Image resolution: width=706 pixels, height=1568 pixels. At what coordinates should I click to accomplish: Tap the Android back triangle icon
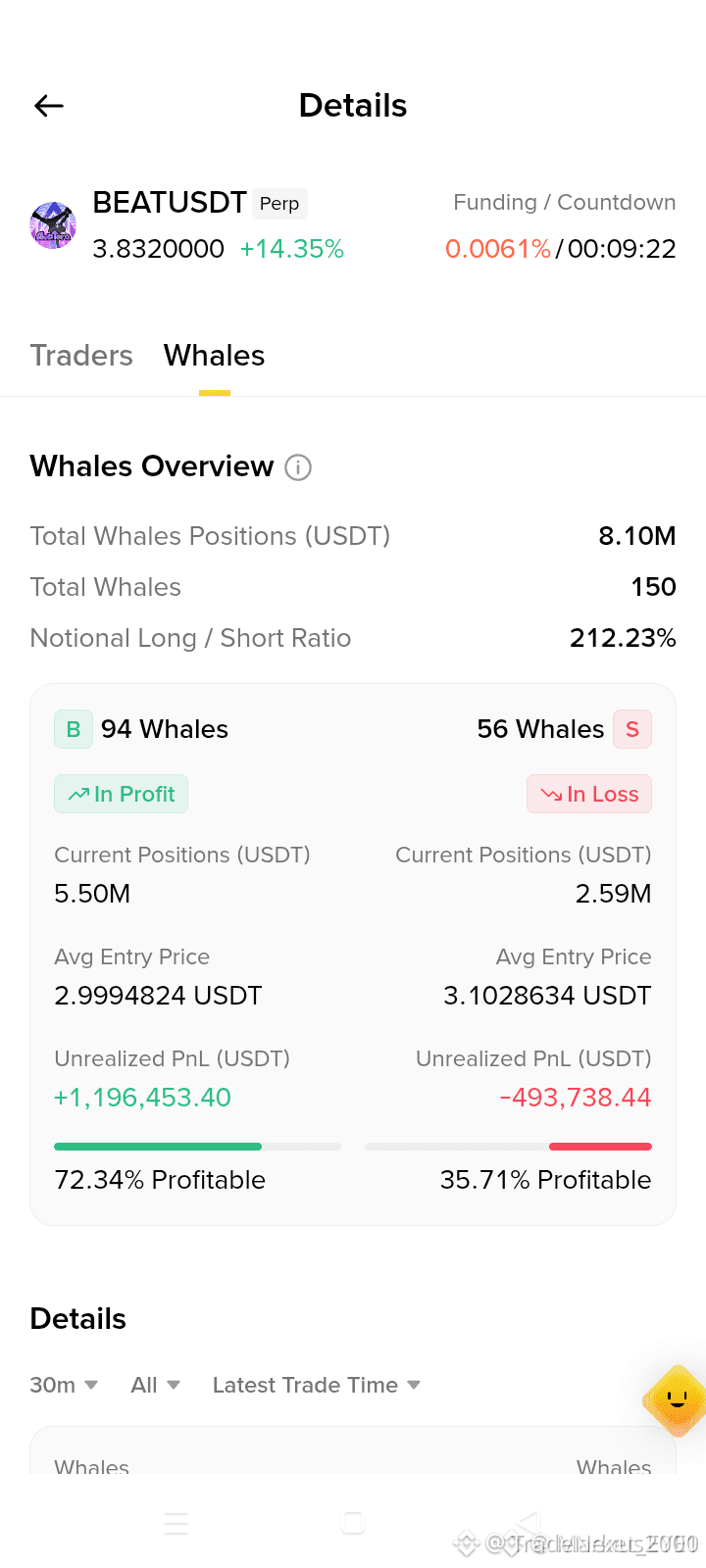pyautogui.click(x=528, y=1522)
